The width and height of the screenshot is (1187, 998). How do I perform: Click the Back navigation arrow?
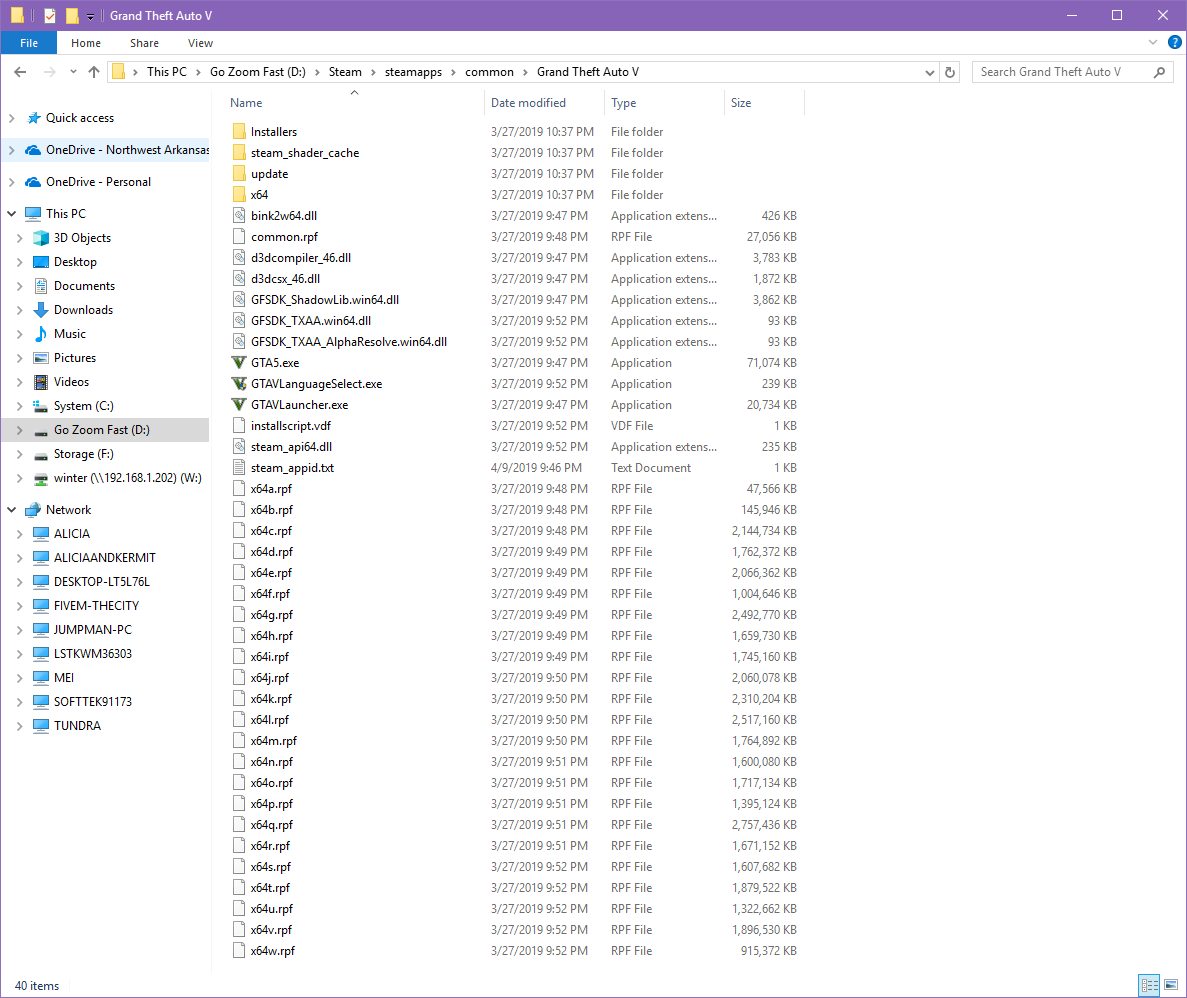pos(20,72)
